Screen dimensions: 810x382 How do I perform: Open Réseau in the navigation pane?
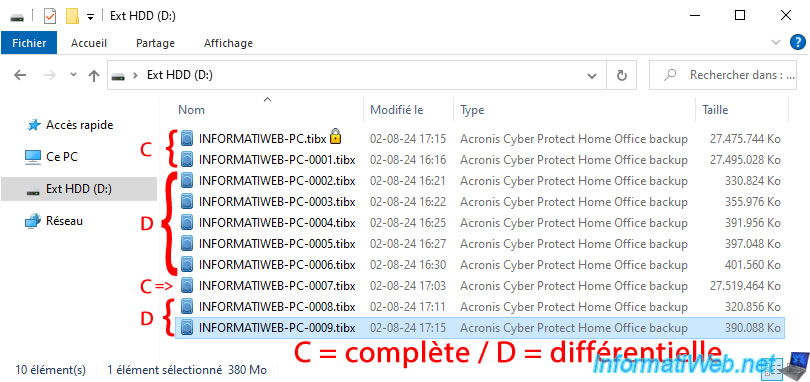click(64, 221)
